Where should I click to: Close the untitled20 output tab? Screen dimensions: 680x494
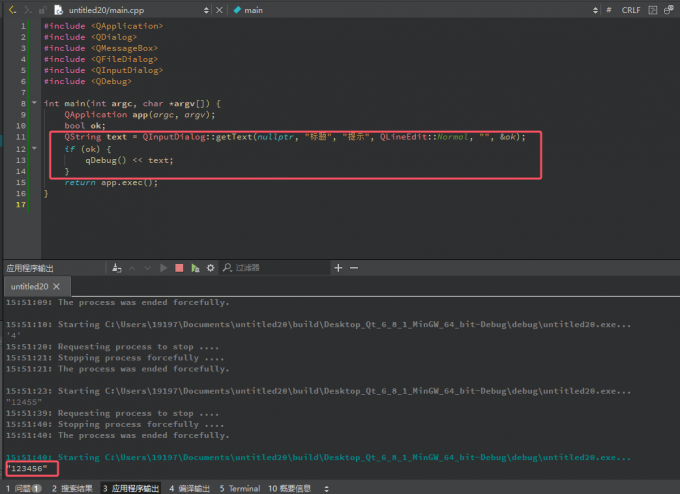point(56,287)
